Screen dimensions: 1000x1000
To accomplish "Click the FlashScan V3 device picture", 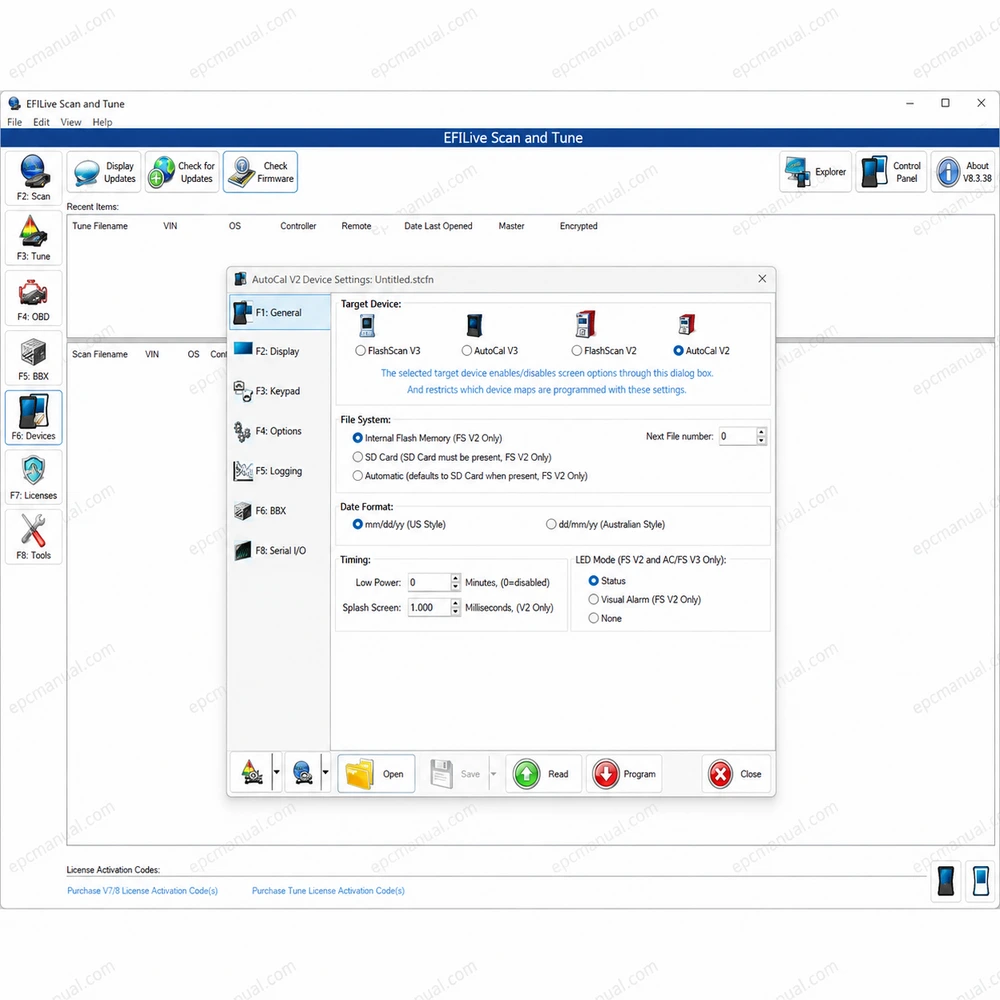I will point(367,325).
